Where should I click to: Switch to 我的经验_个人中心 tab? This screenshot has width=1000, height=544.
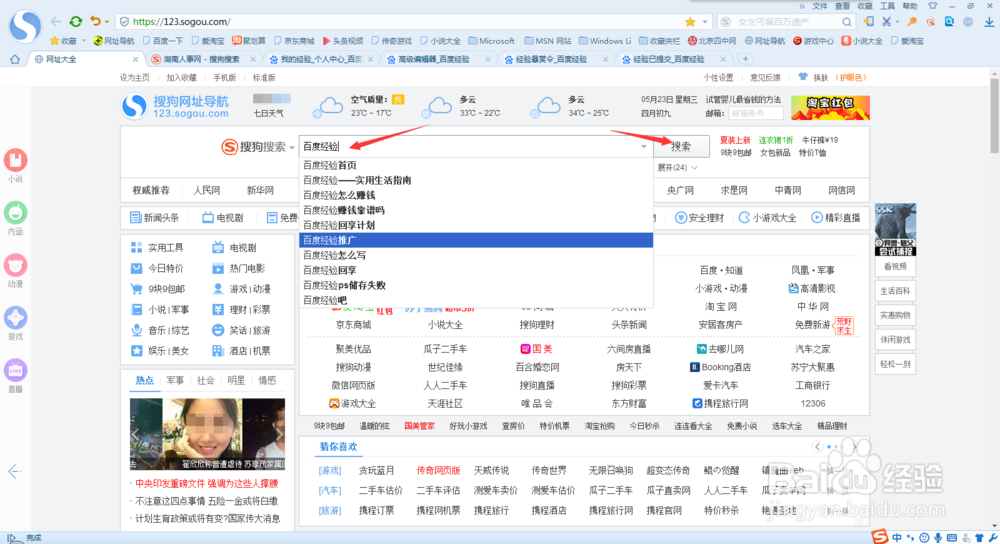pyautogui.click(x=321, y=59)
